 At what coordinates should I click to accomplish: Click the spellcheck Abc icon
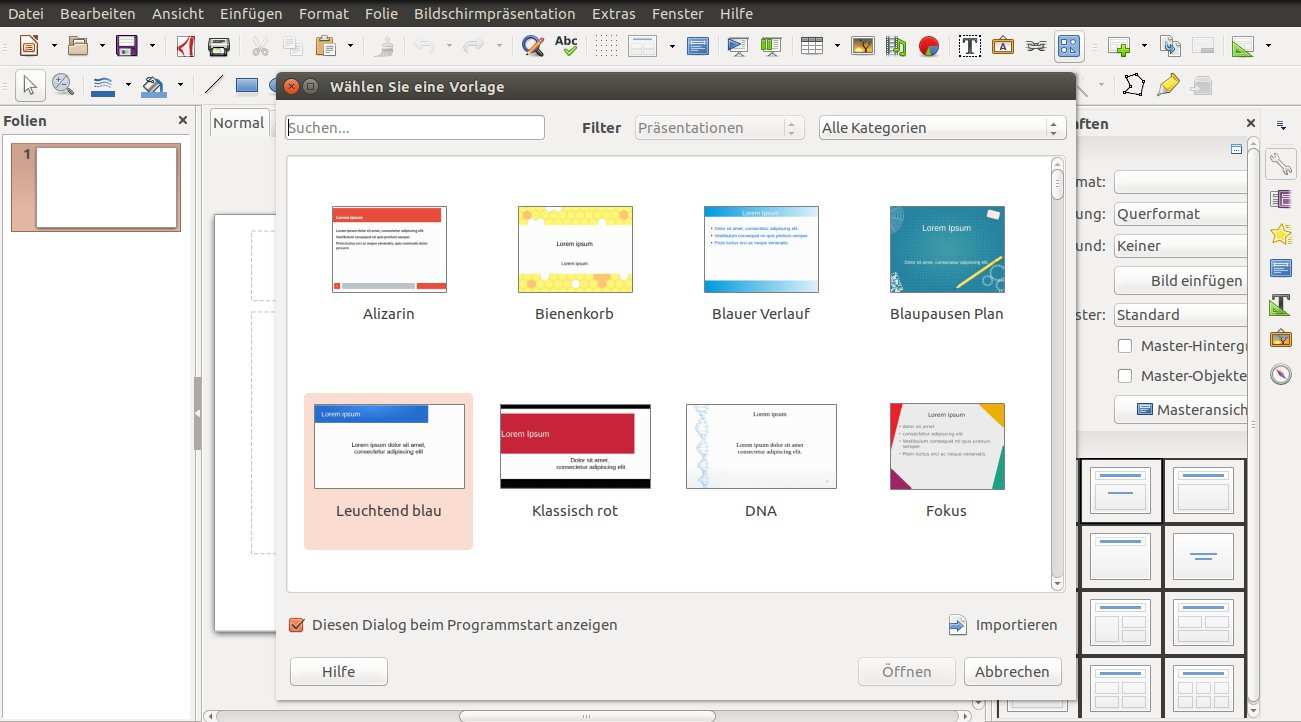(x=566, y=46)
